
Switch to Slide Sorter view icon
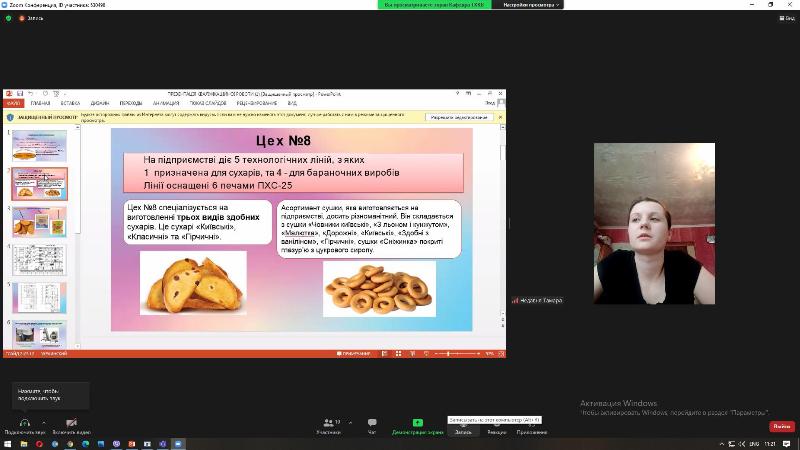(x=398, y=354)
